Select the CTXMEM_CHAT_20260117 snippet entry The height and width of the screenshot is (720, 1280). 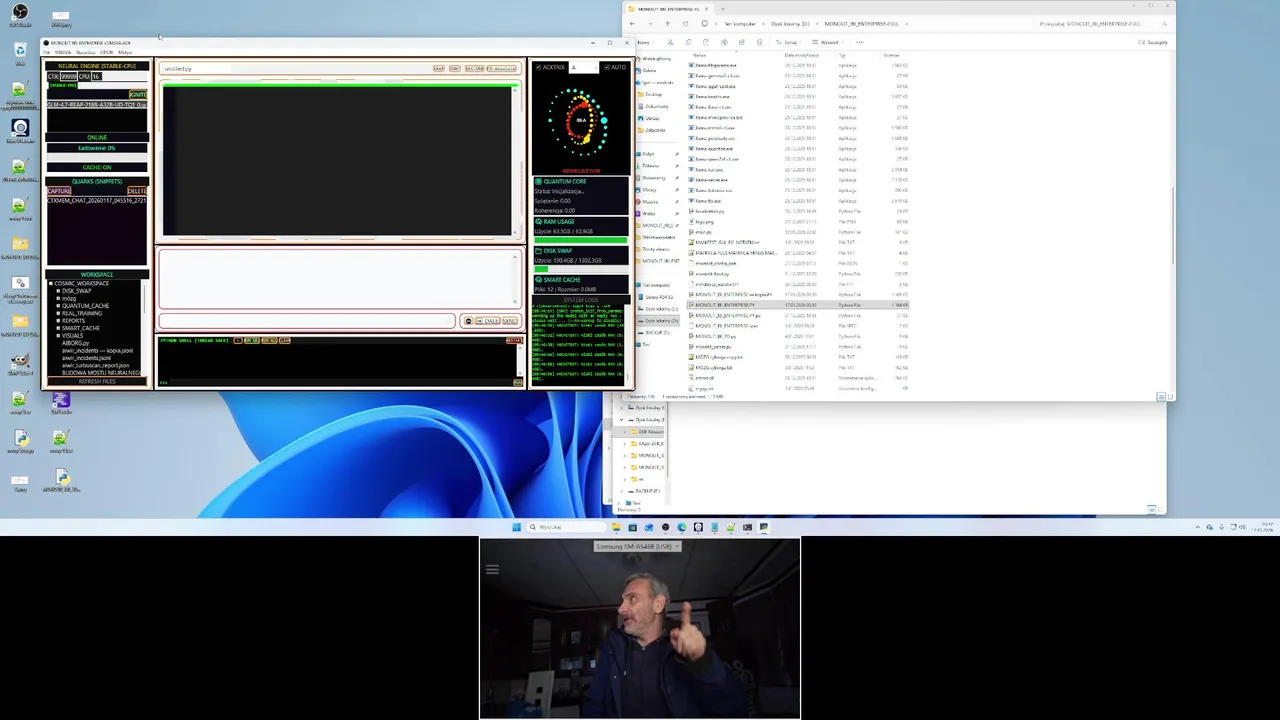97,200
